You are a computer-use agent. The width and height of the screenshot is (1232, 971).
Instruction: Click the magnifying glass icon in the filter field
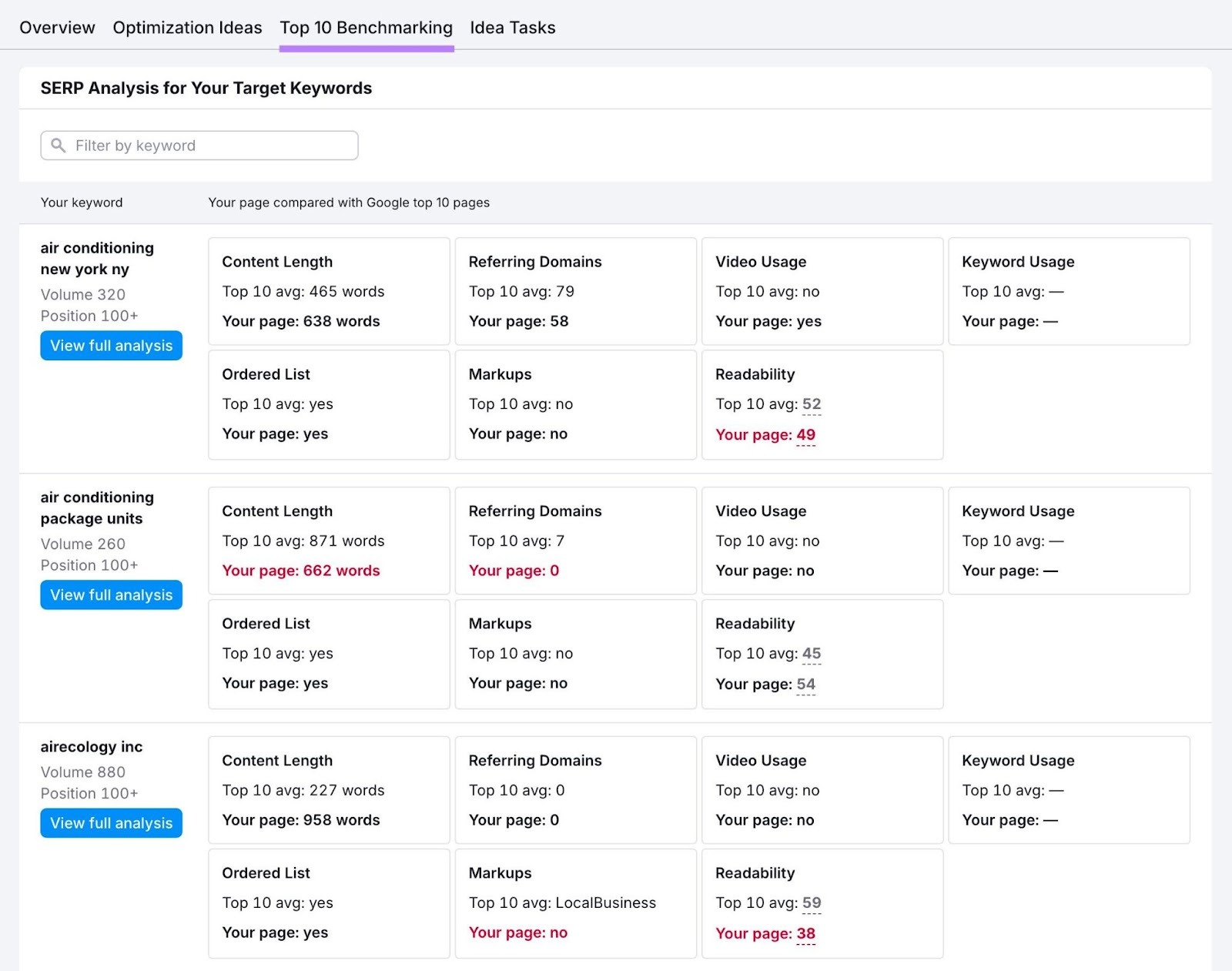tap(59, 146)
